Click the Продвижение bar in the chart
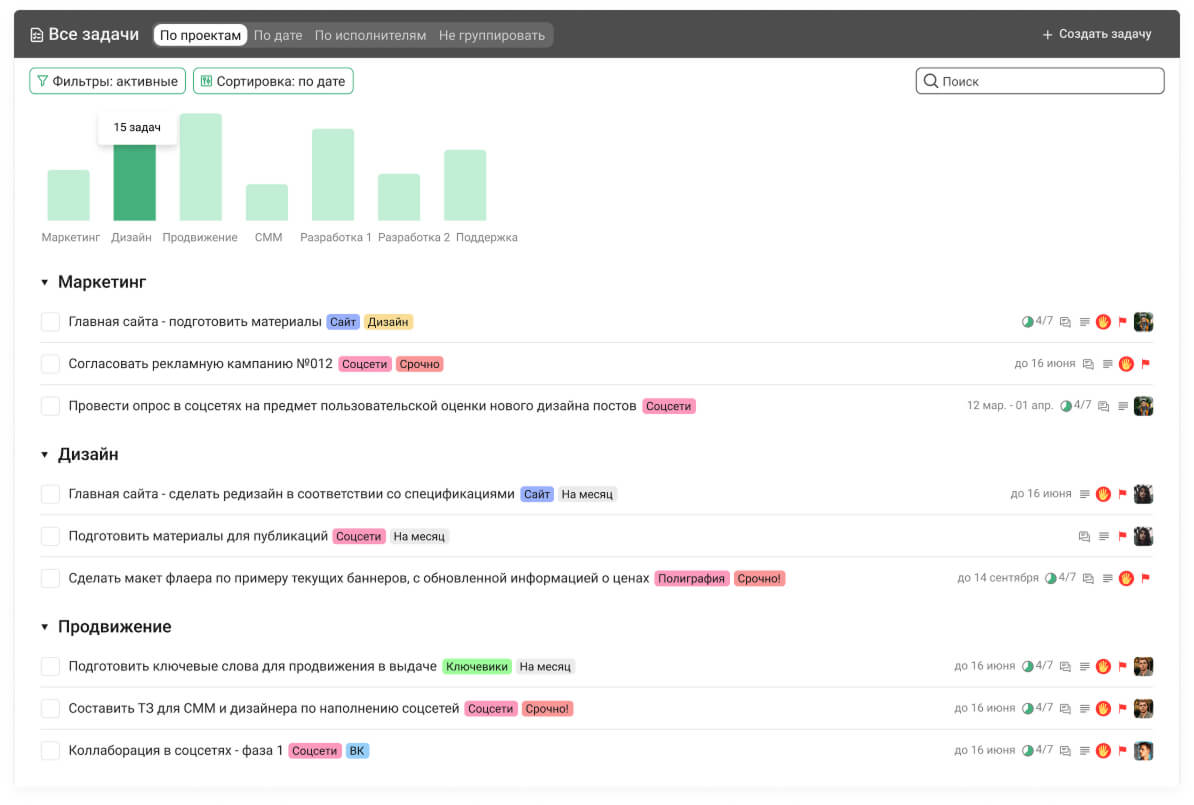 (200, 167)
